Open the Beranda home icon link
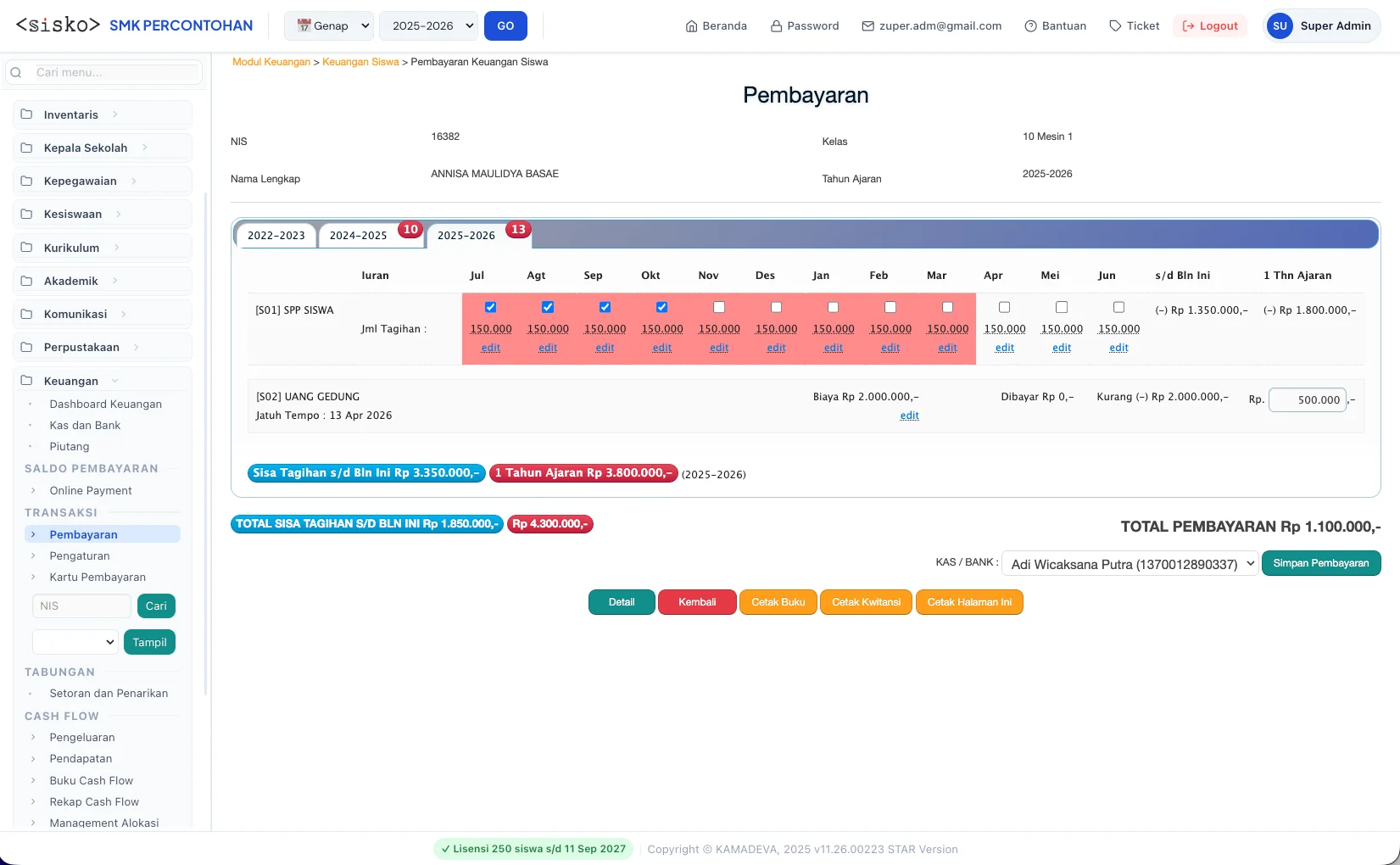Image resolution: width=1400 pixels, height=865 pixels. pyautogui.click(x=691, y=26)
